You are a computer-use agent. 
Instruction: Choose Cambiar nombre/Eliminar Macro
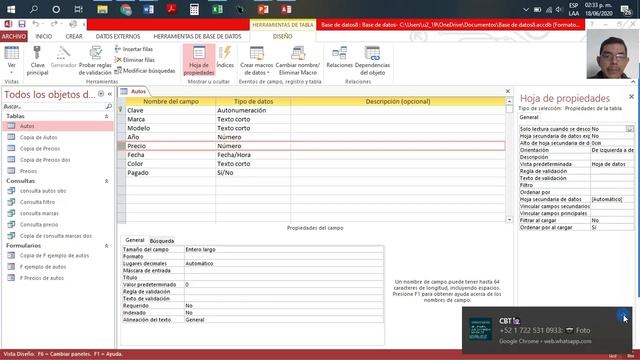click(298, 60)
